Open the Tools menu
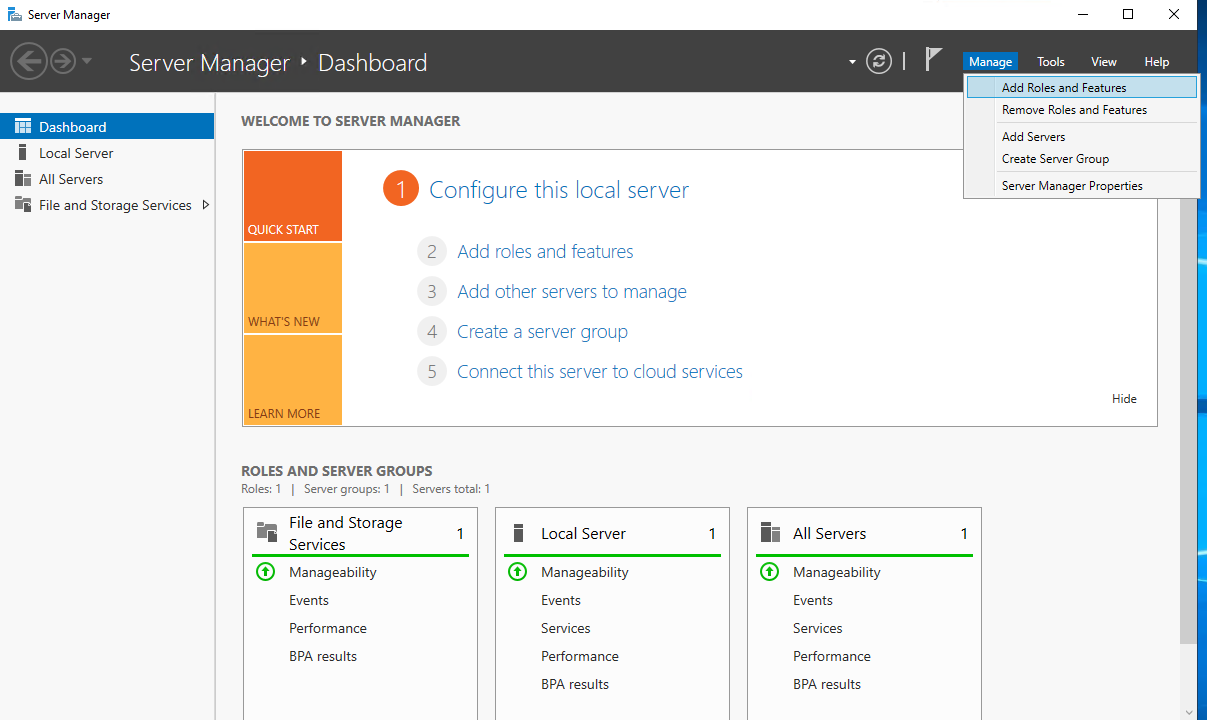 pos(1051,62)
